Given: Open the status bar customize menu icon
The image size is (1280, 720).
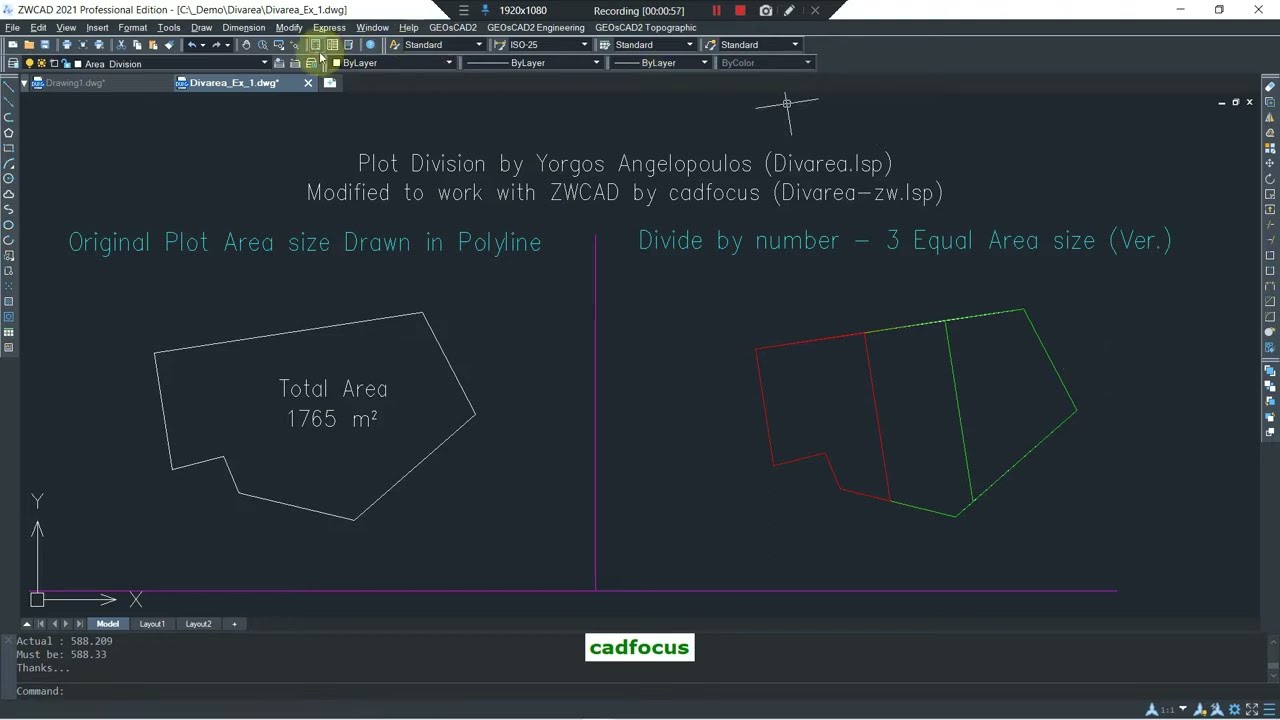Looking at the screenshot, I should click(1270, 710).
